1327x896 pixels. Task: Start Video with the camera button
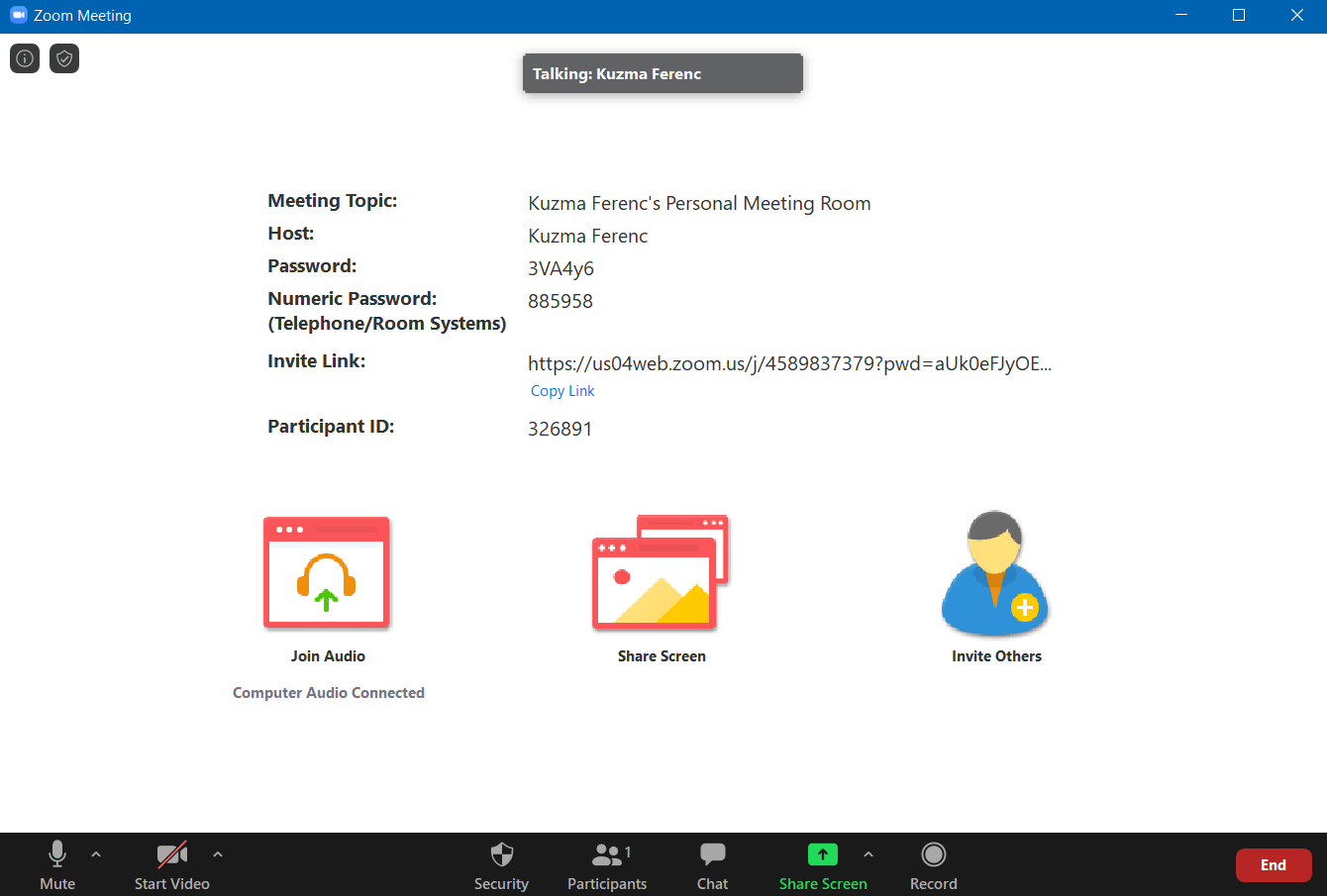point(172,864)
